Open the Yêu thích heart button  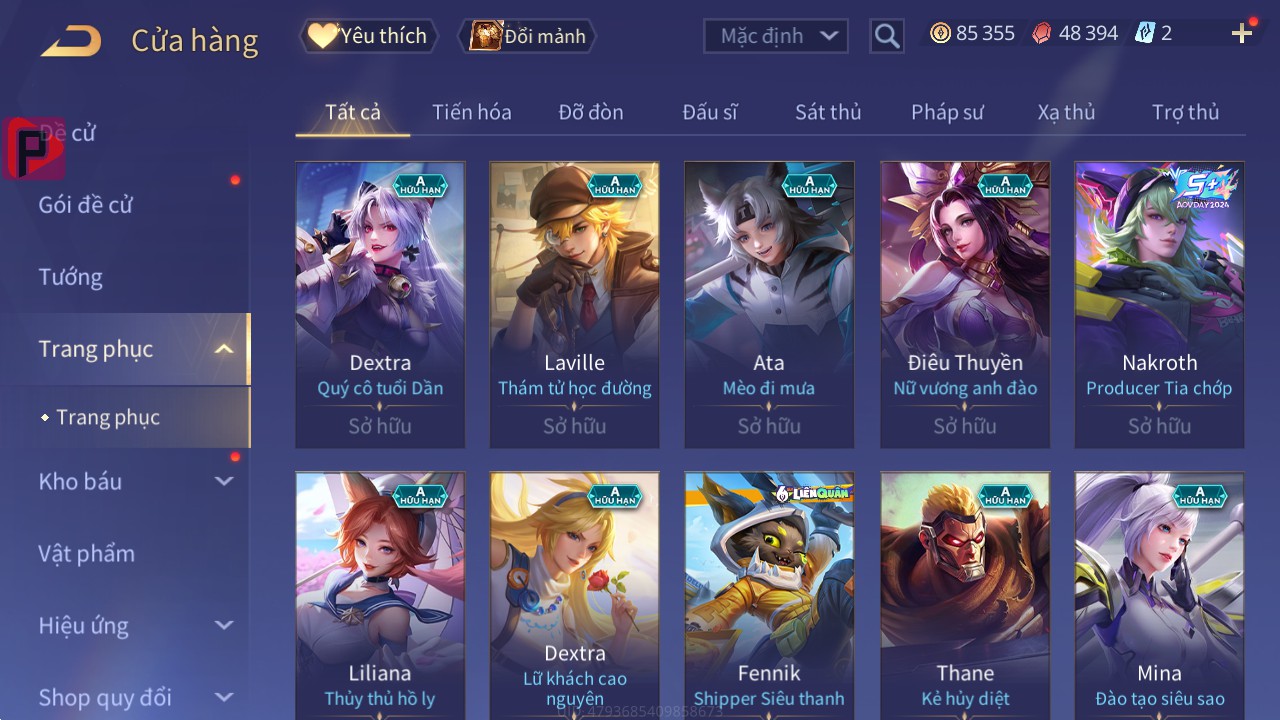tap(368, 36)
